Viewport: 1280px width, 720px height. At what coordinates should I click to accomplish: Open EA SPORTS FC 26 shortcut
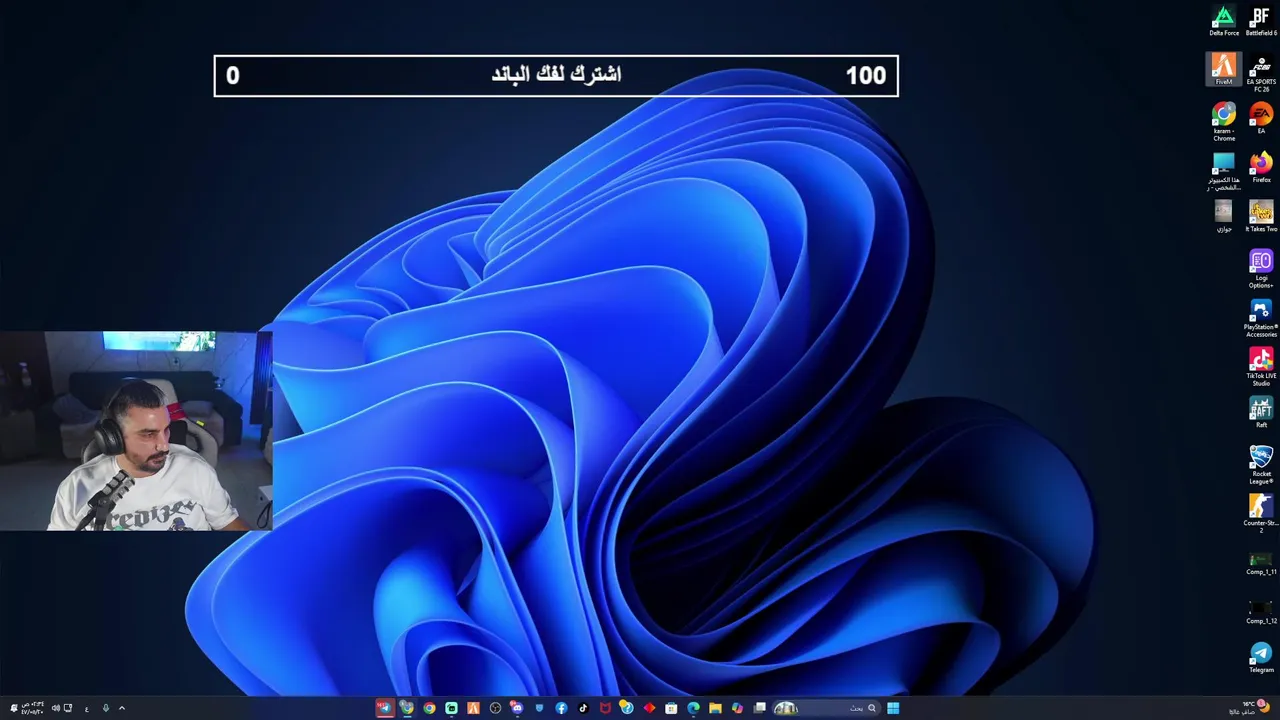(x=1261, y=74)
